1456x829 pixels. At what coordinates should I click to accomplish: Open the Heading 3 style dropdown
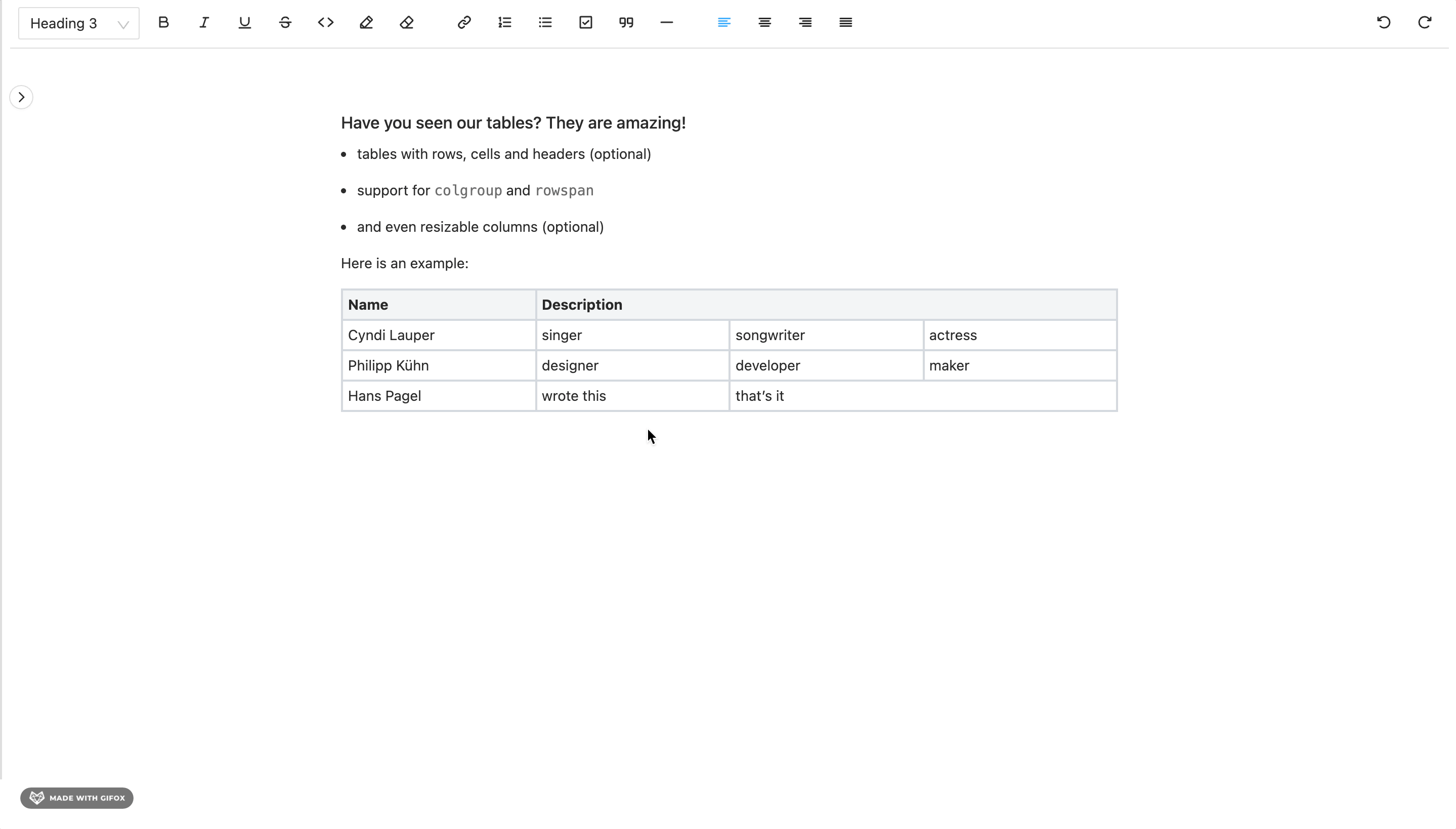78,23
